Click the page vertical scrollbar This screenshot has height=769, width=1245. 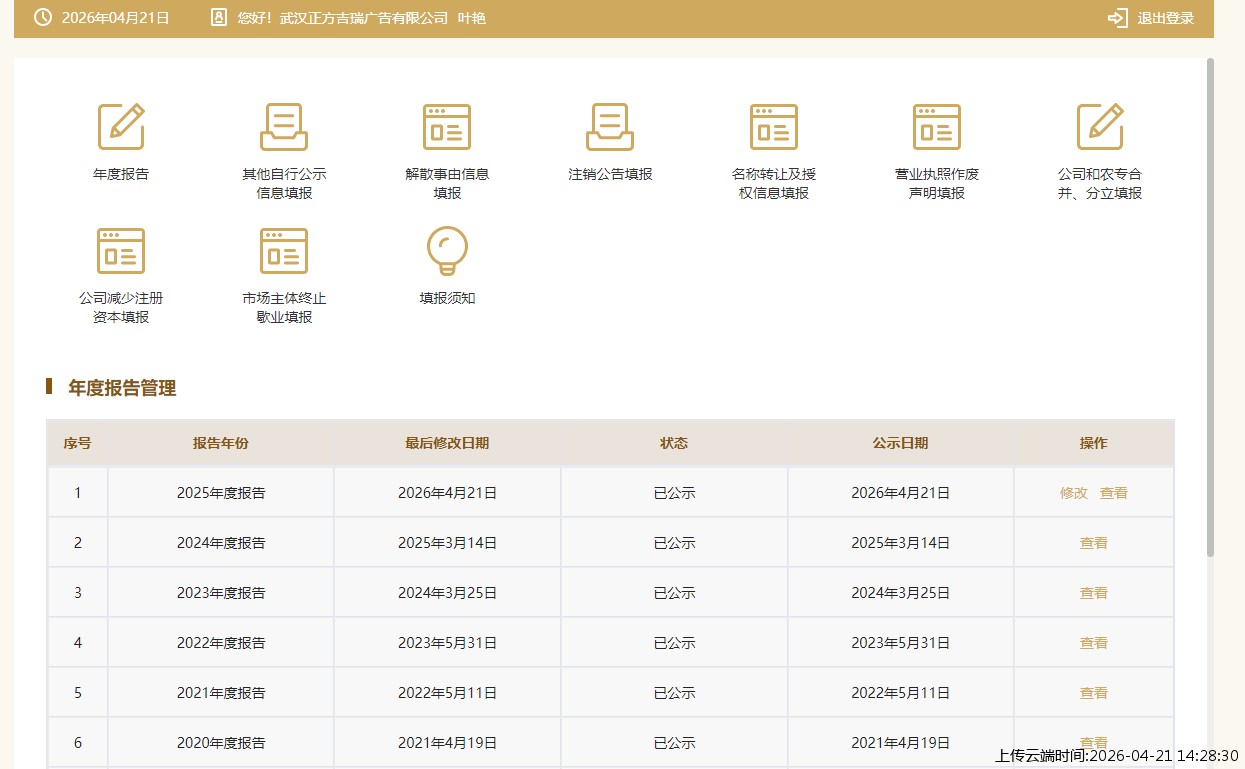click(x=1210, y=300)
